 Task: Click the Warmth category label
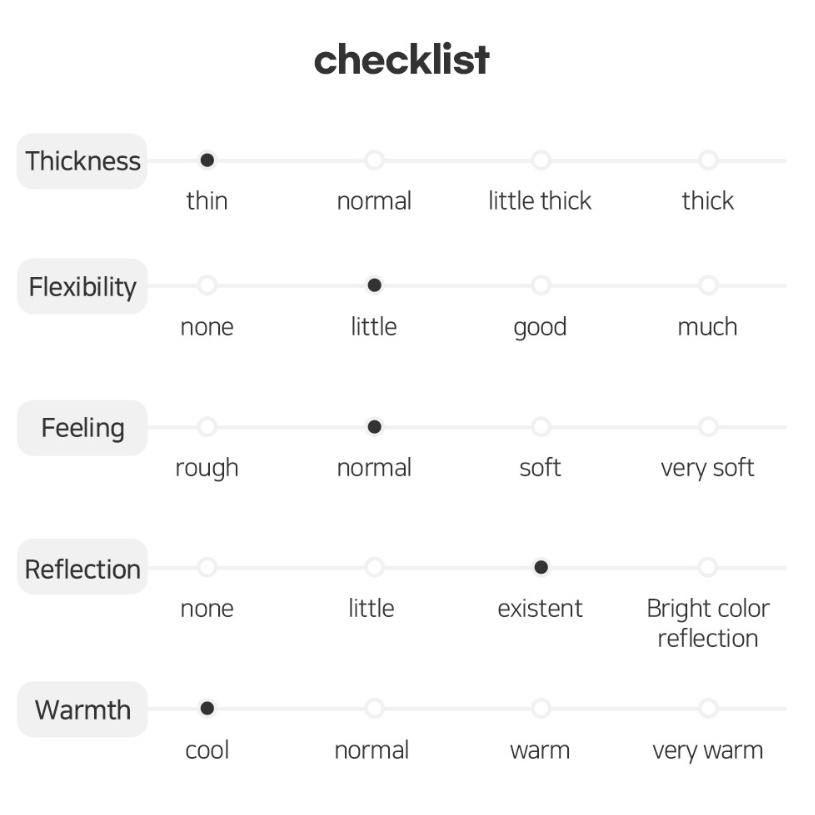[x=82, y=709]
